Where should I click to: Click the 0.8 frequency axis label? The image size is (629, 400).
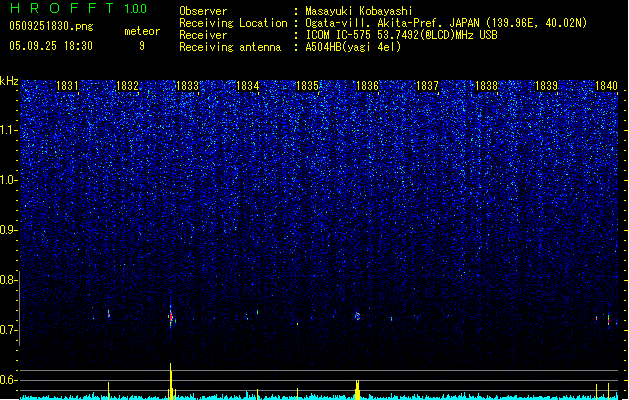8,280
